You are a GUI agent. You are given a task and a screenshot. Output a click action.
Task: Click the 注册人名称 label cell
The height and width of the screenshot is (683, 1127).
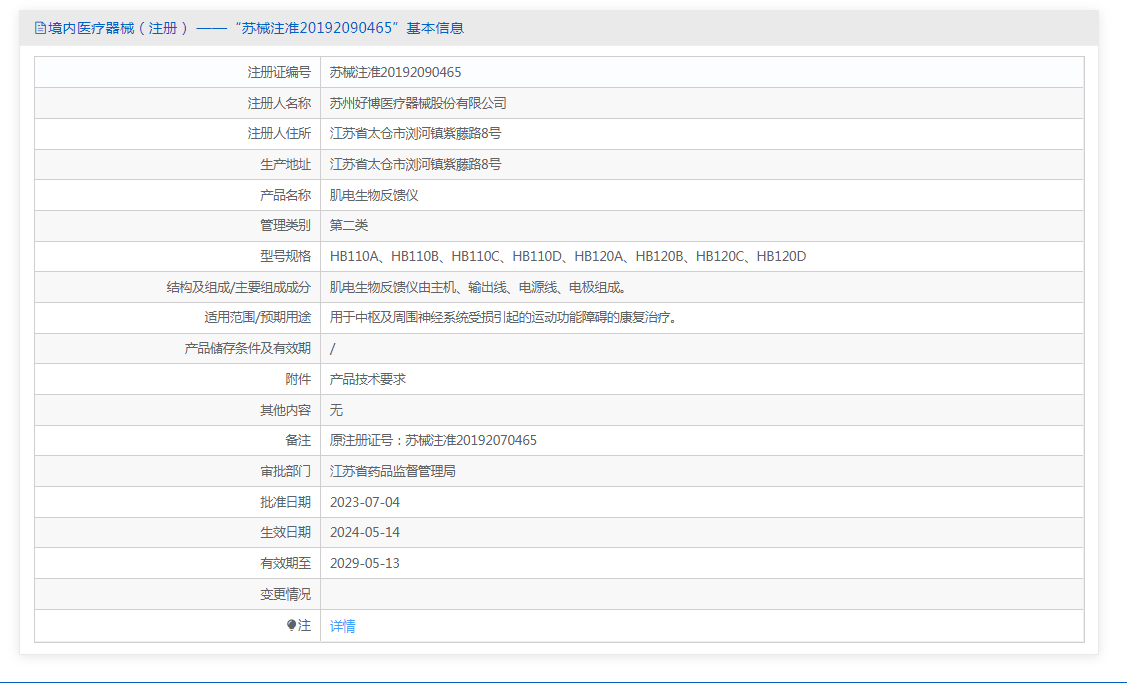coord(178,104)
